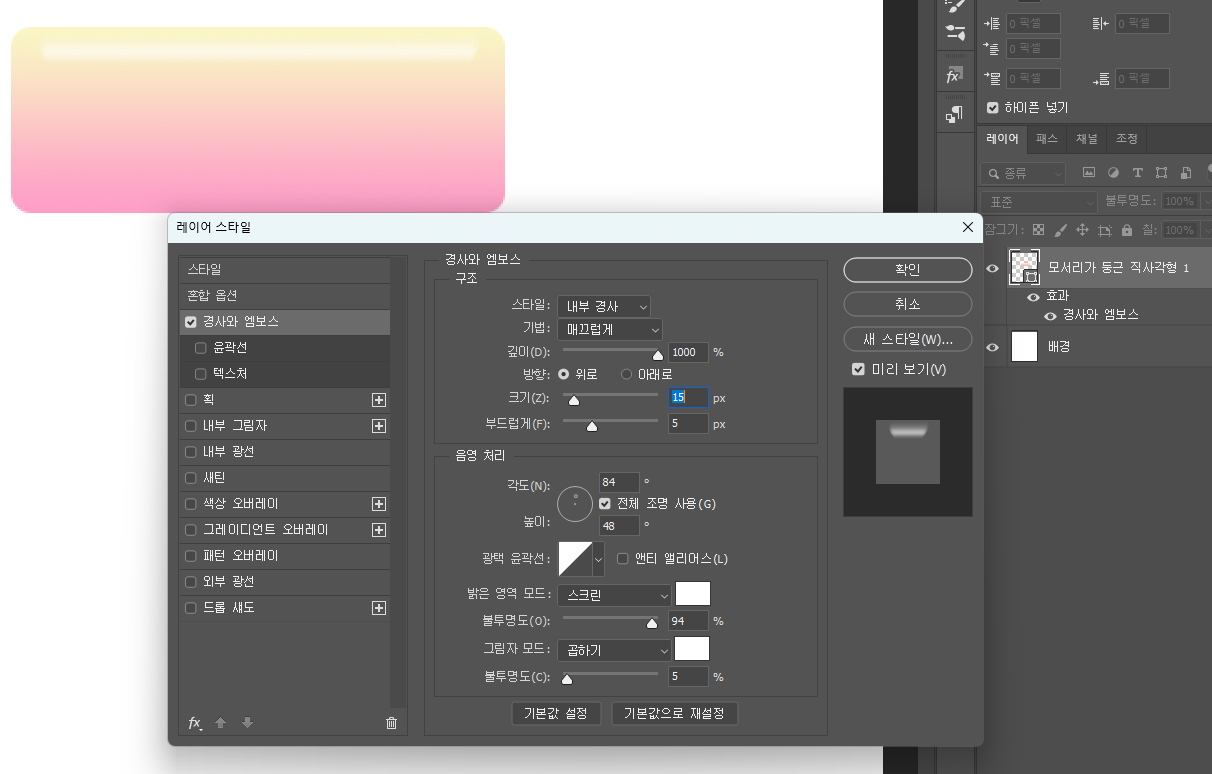The height and width of the screenshot is (774, 1212).
Task: Open the fx menu at the dialog's bottom left
Action: tap(195, 723)
